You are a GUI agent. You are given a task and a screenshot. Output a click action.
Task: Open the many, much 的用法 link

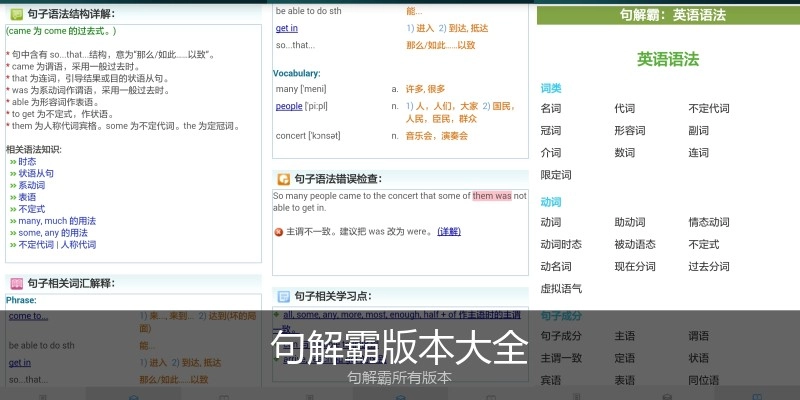[57, 221]
